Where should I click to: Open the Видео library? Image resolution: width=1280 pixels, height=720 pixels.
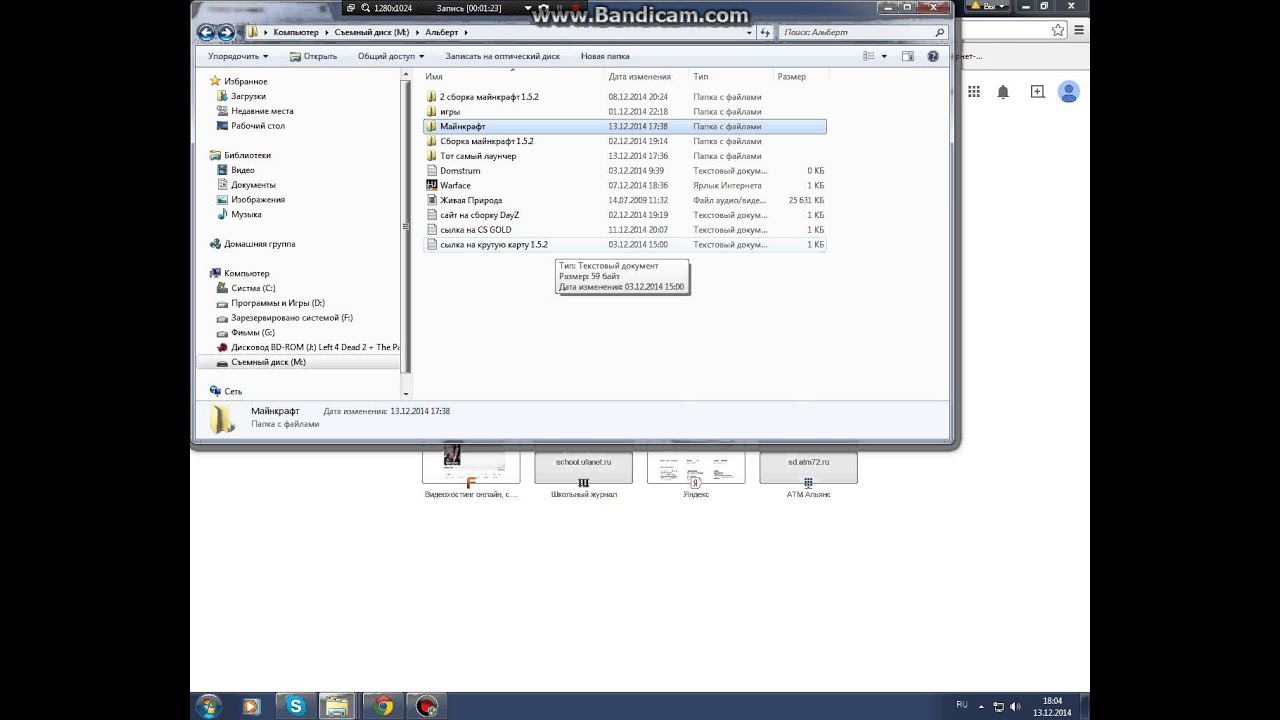(x=242, y=170)
